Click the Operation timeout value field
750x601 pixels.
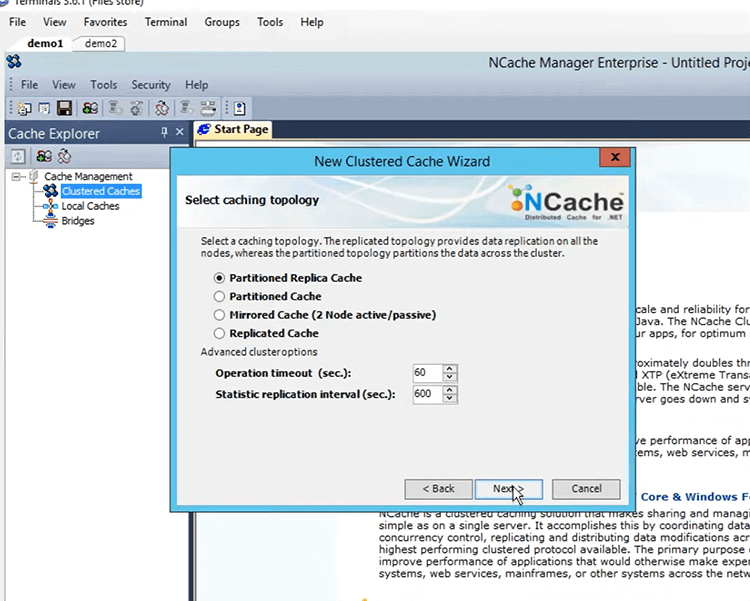[428, 373]
